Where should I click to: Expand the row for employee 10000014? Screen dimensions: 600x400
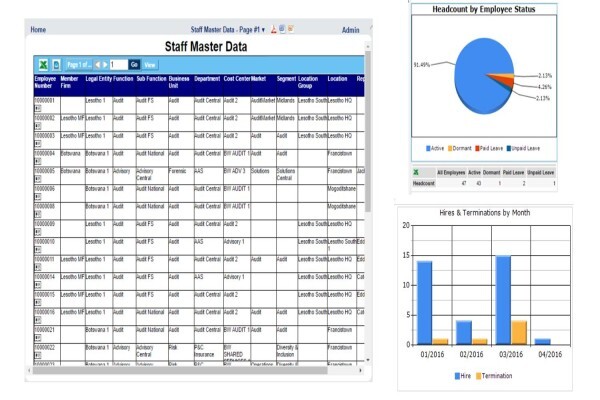(38, 284)
